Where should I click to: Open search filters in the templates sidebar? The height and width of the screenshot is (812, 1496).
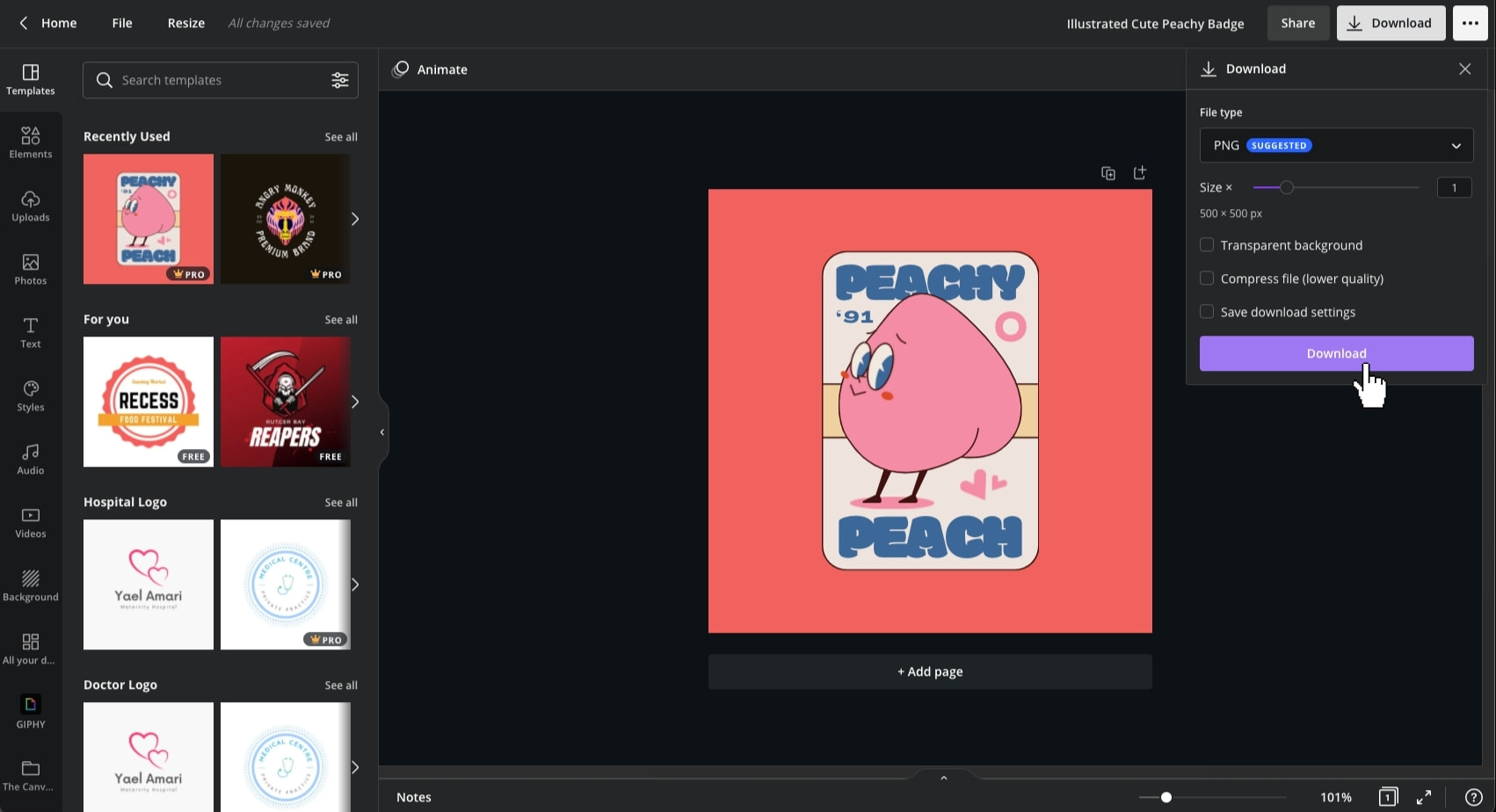pyautogui.click(x=340, y=79)
